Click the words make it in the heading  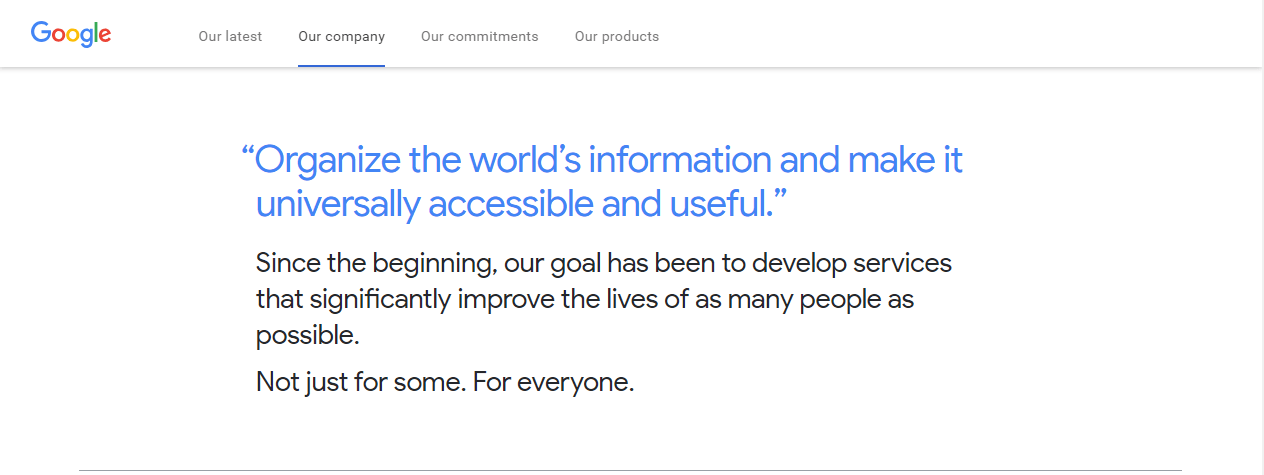click(905, 160)
